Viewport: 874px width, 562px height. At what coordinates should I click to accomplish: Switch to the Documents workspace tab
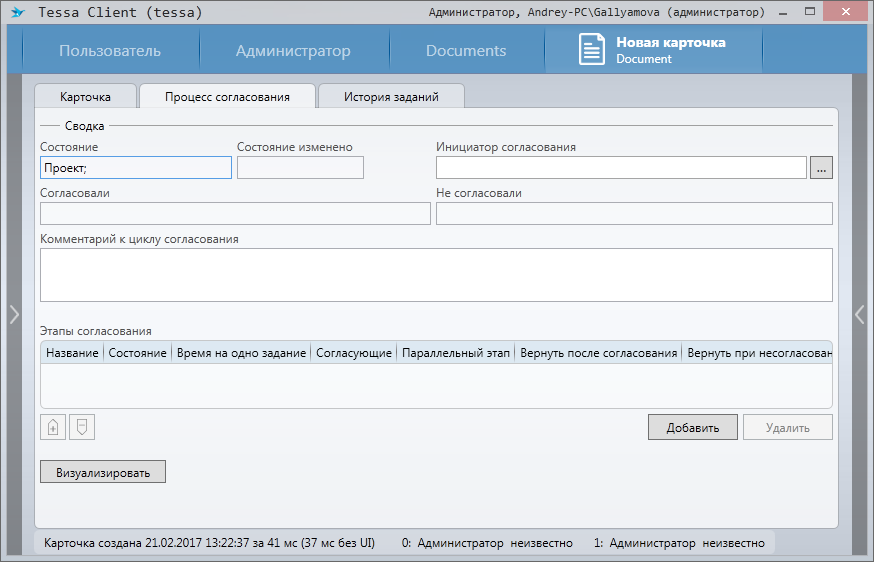466,51
